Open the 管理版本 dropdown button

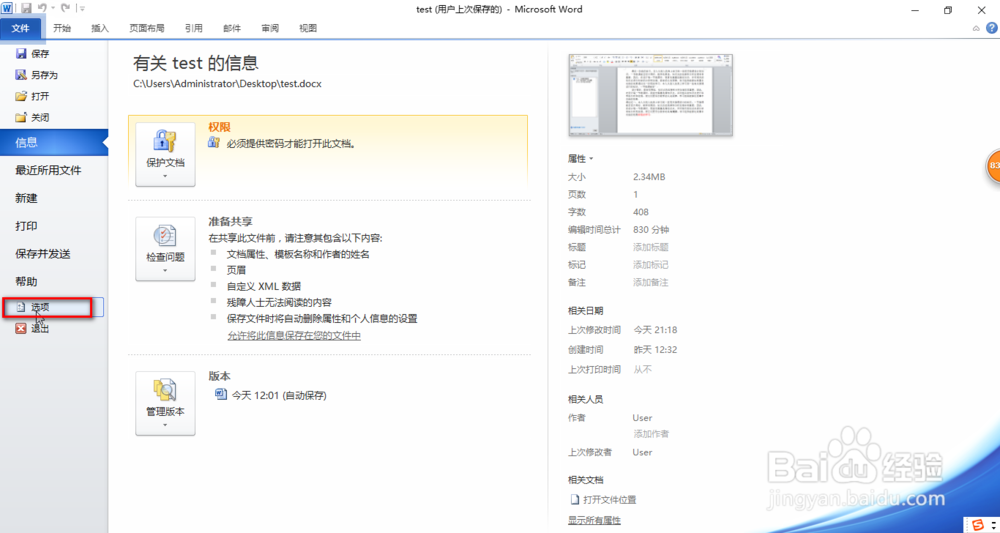coord(165,404)
